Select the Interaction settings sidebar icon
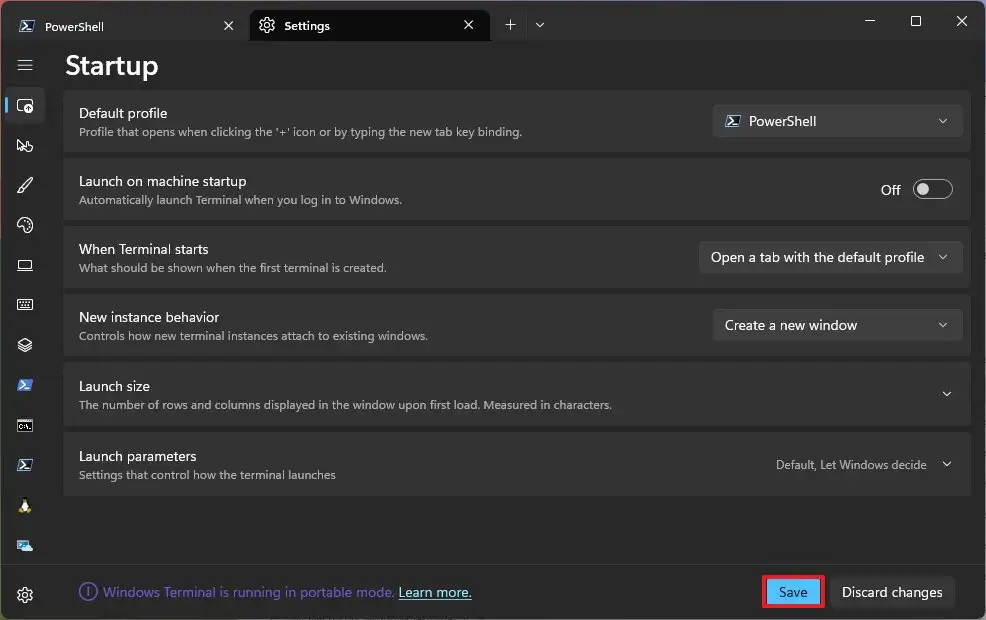 (25, 146)
